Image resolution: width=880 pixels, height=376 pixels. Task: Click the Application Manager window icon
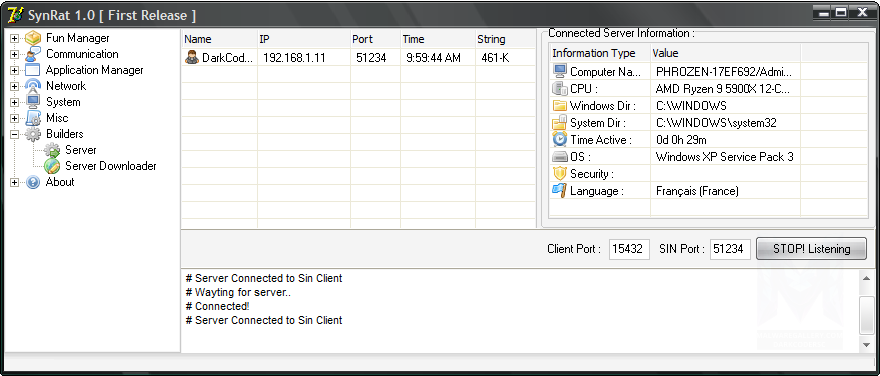(33, 70)
